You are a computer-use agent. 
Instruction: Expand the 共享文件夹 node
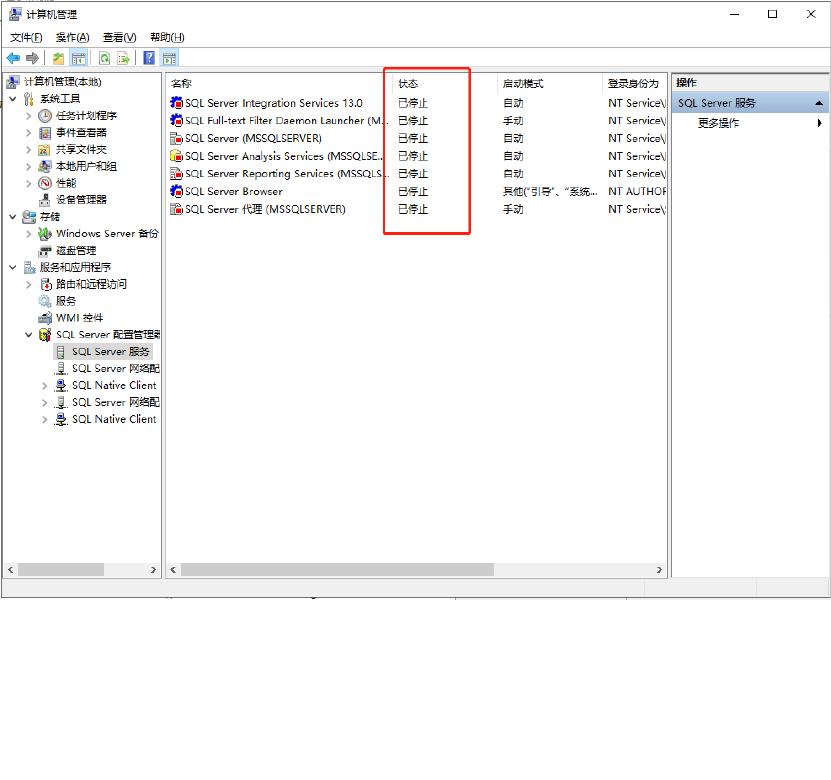pos(29,149)
